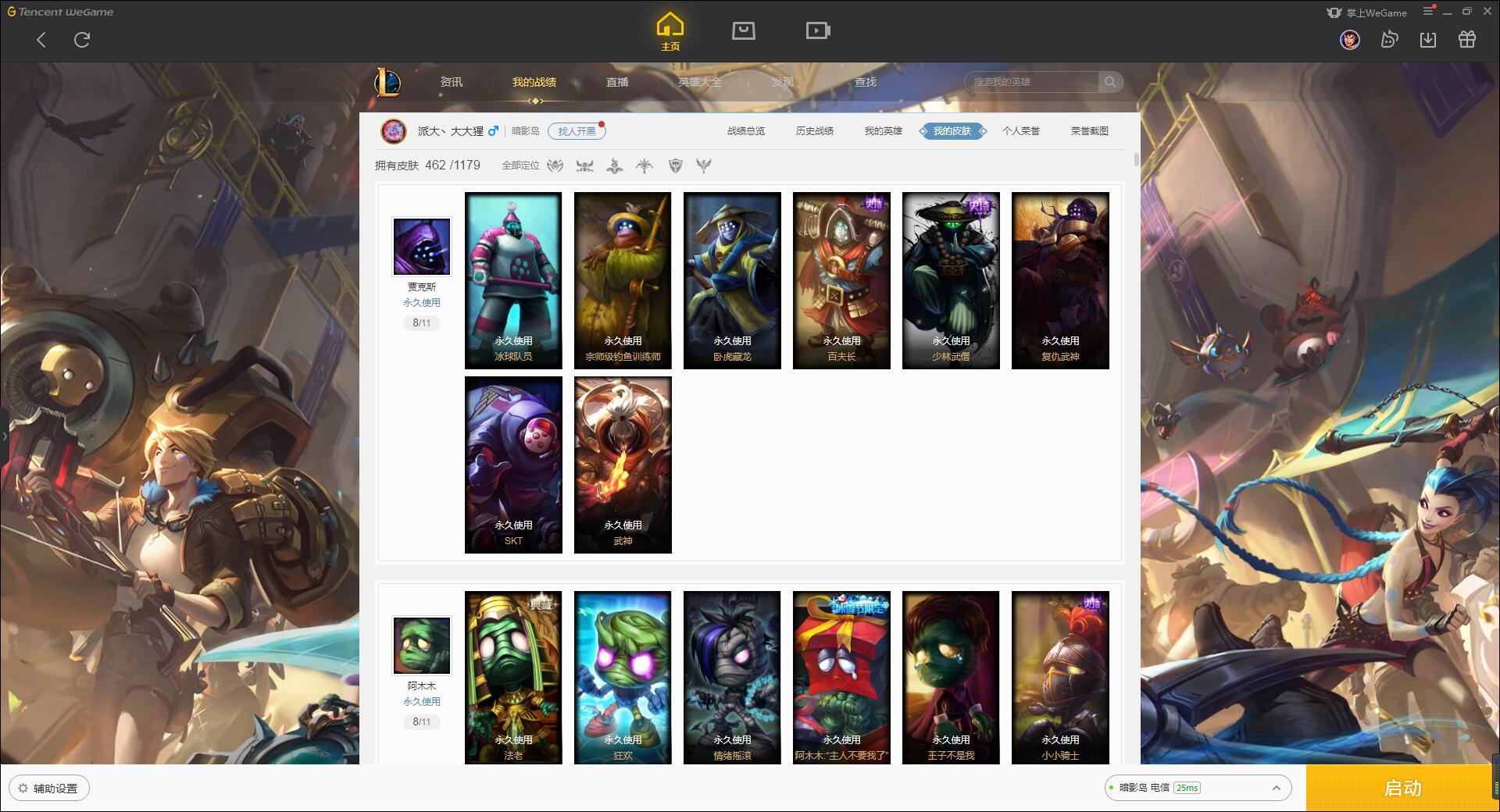Refresh the page with the reload icon

click(x=82, y=40)
